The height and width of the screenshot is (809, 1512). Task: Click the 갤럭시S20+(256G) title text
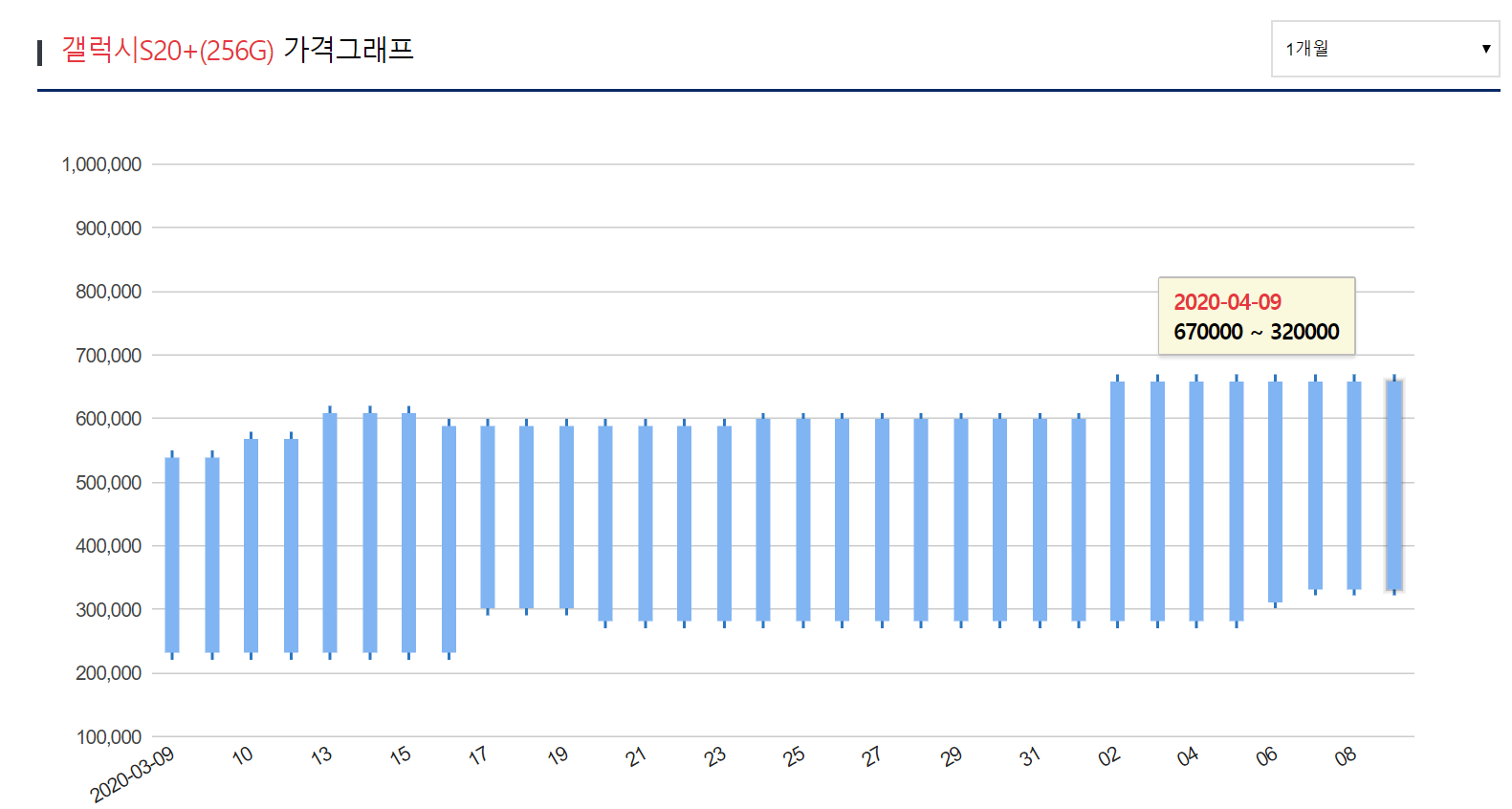[167, 49]
